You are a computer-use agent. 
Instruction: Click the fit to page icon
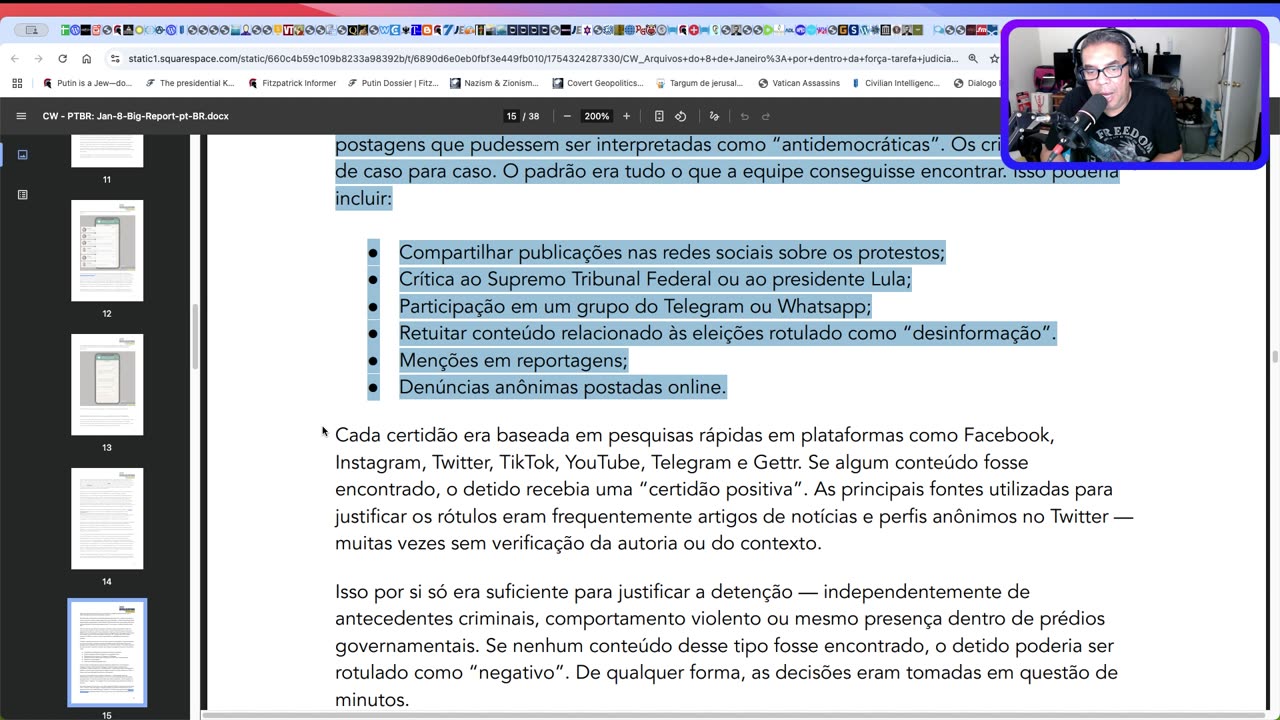(x=659, y=116)
